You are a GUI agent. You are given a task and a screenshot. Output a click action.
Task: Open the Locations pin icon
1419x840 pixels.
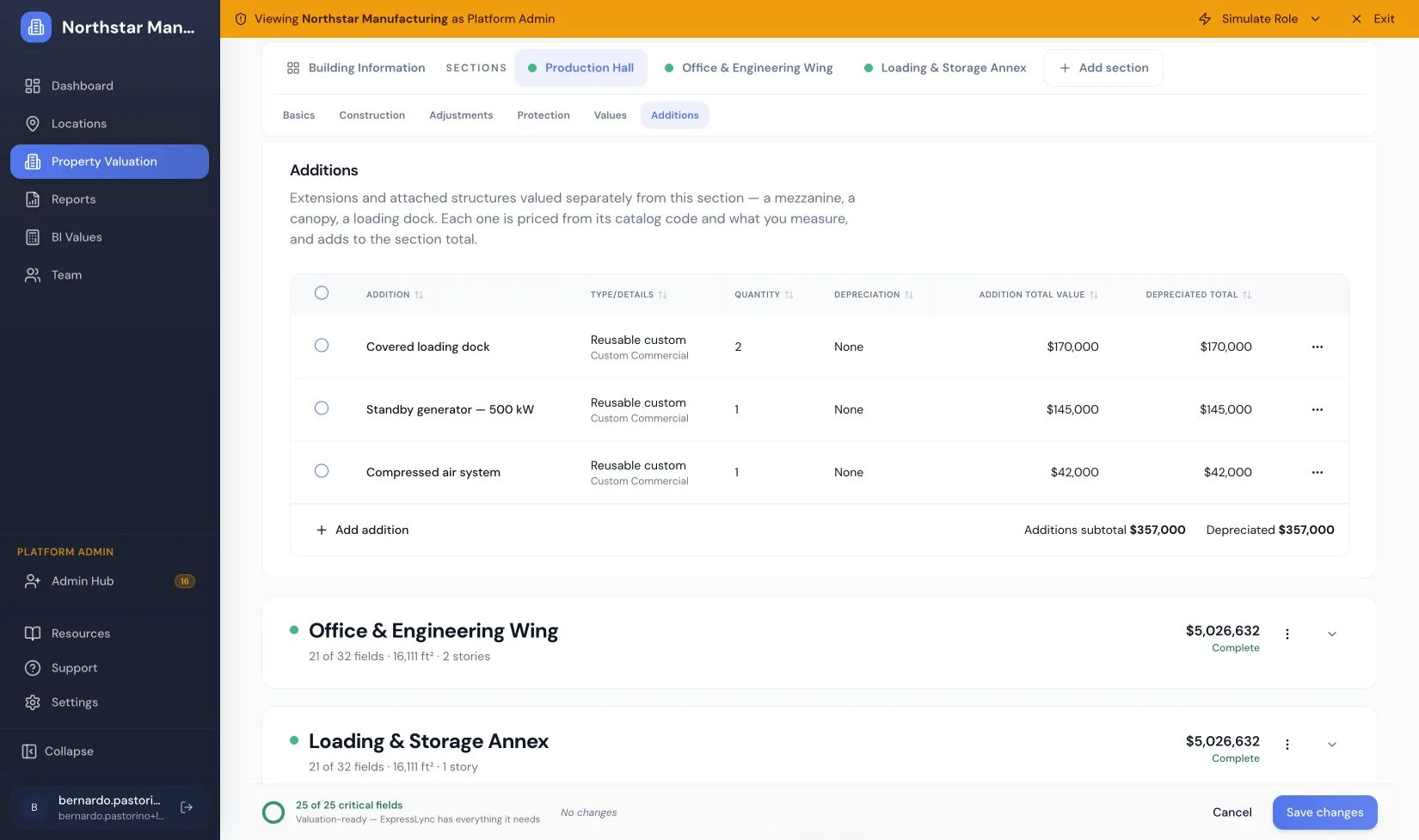[33, 124]
